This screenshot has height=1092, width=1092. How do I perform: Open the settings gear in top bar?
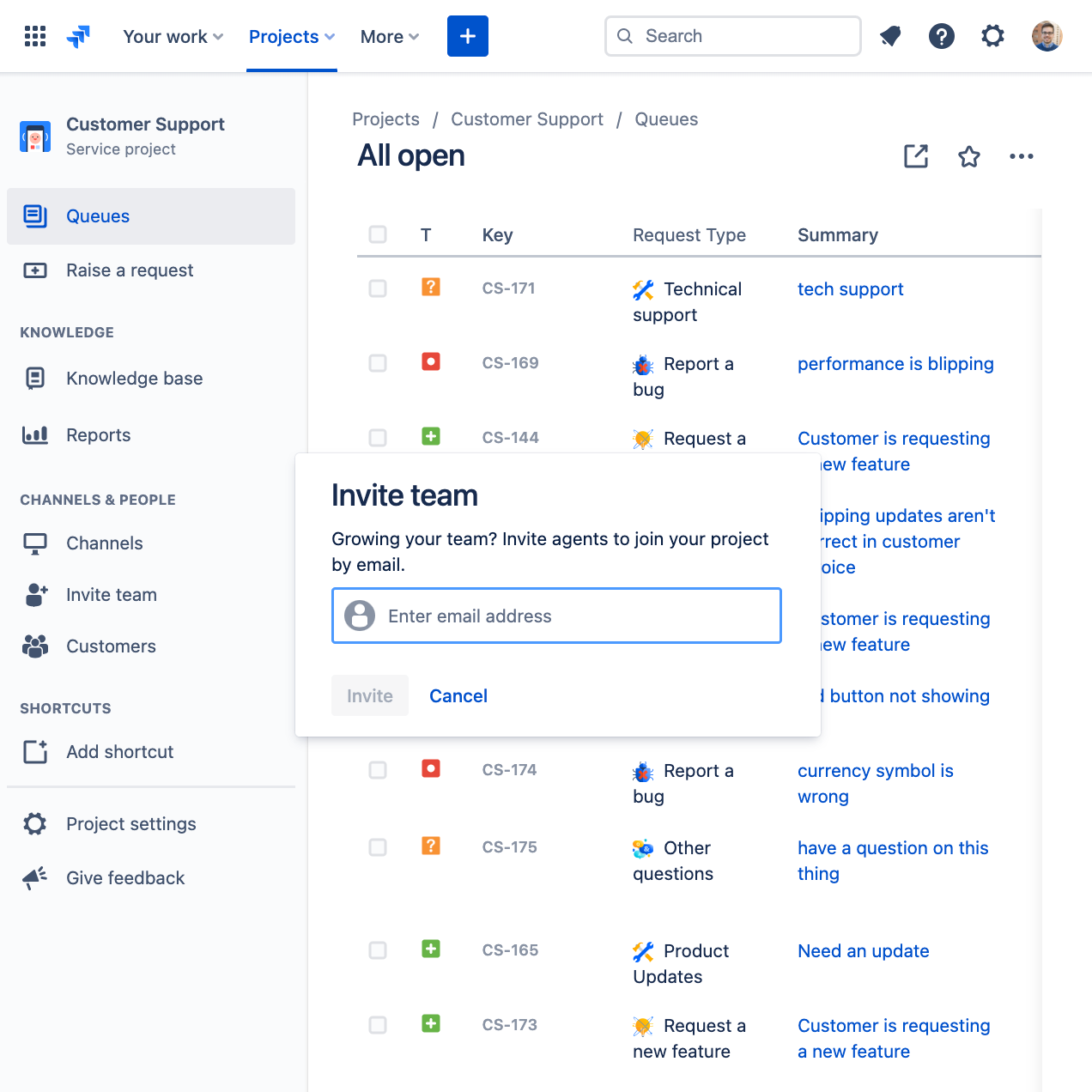[992, 36]
